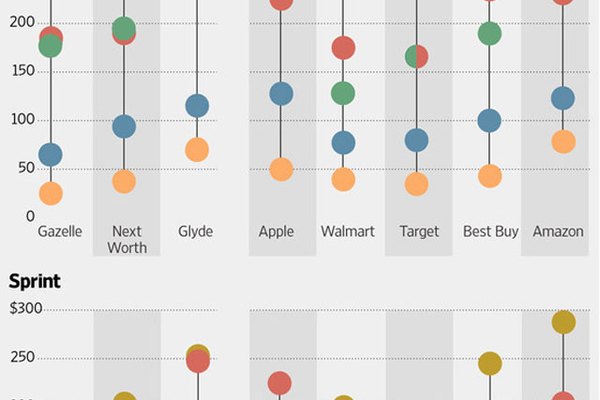Click the half-green half-red Target dot
Viewport: 600px width, 400px height.
tap(416, 57)
